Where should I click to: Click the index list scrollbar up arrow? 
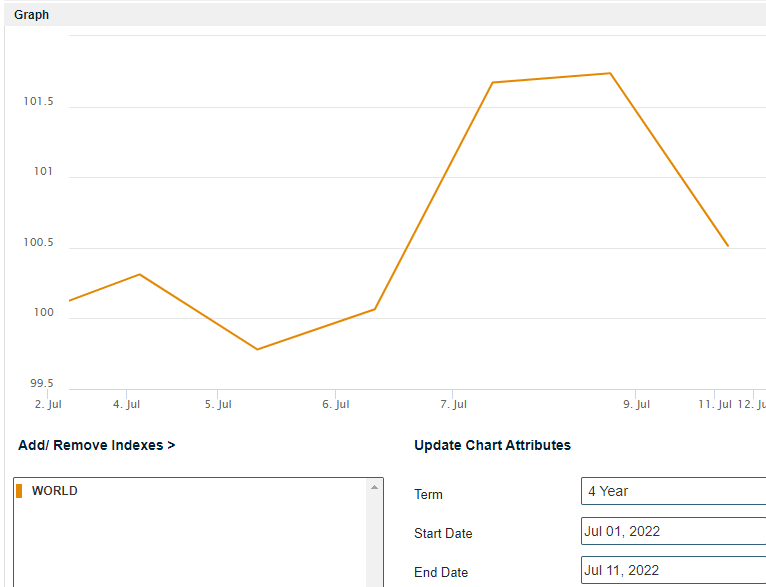pyautogui.click(x=375, y=487)
